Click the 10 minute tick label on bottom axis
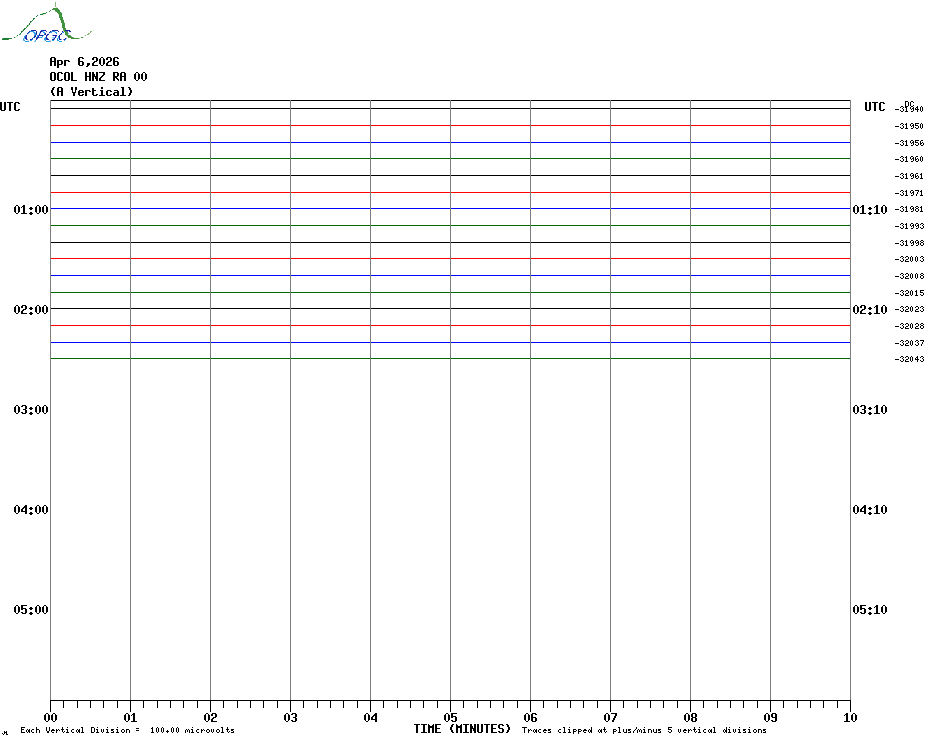Screen dimensions: 930x744 coord(850,717)
